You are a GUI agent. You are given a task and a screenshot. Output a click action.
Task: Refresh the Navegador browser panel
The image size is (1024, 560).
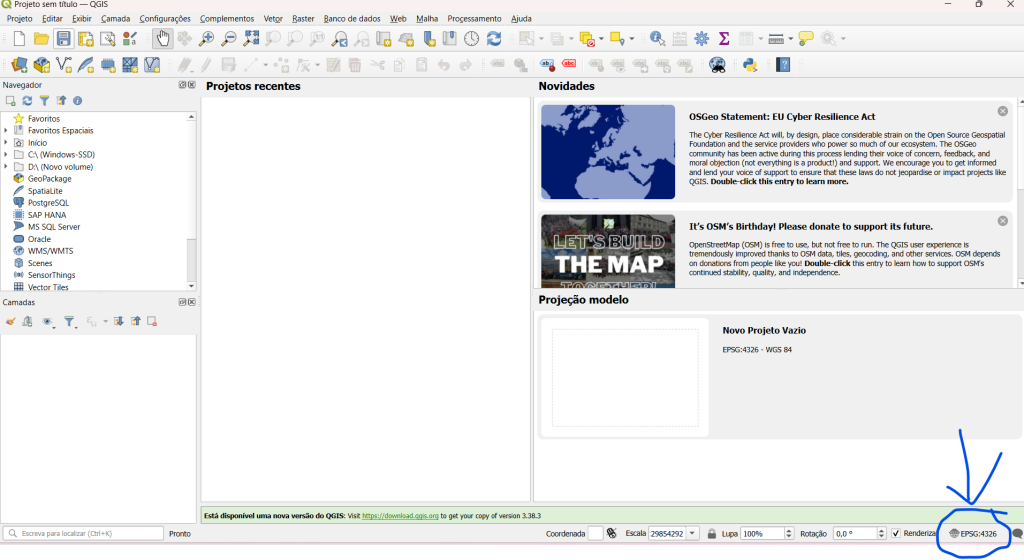pos(27,101)
